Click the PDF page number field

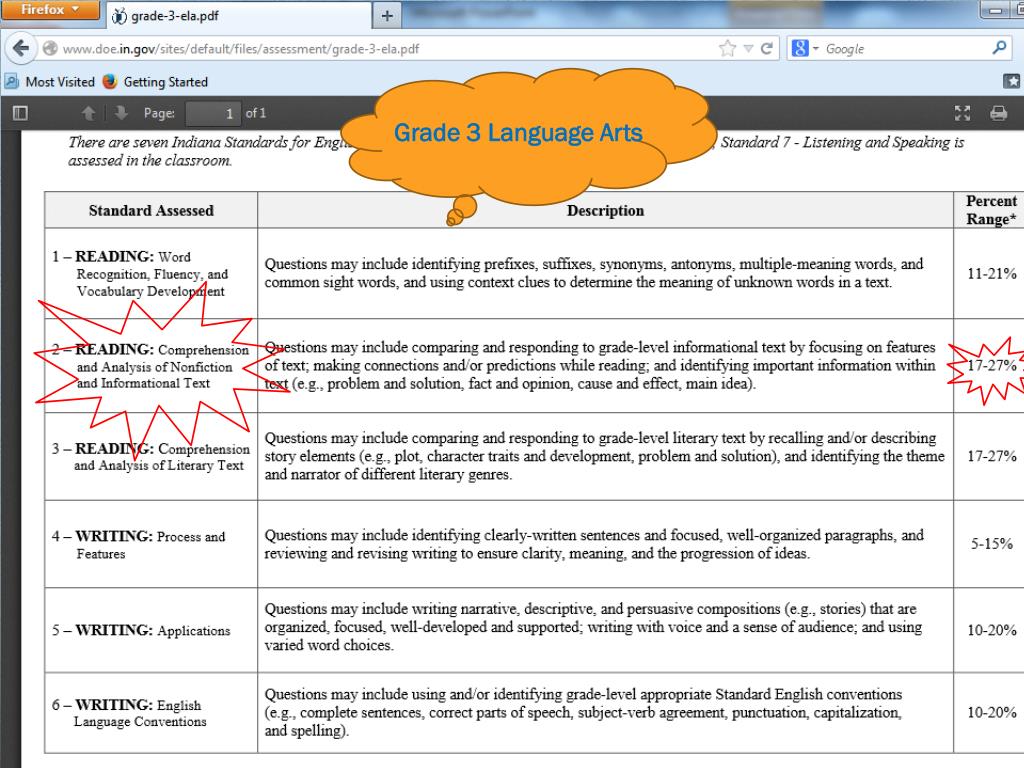pos(213,113)
